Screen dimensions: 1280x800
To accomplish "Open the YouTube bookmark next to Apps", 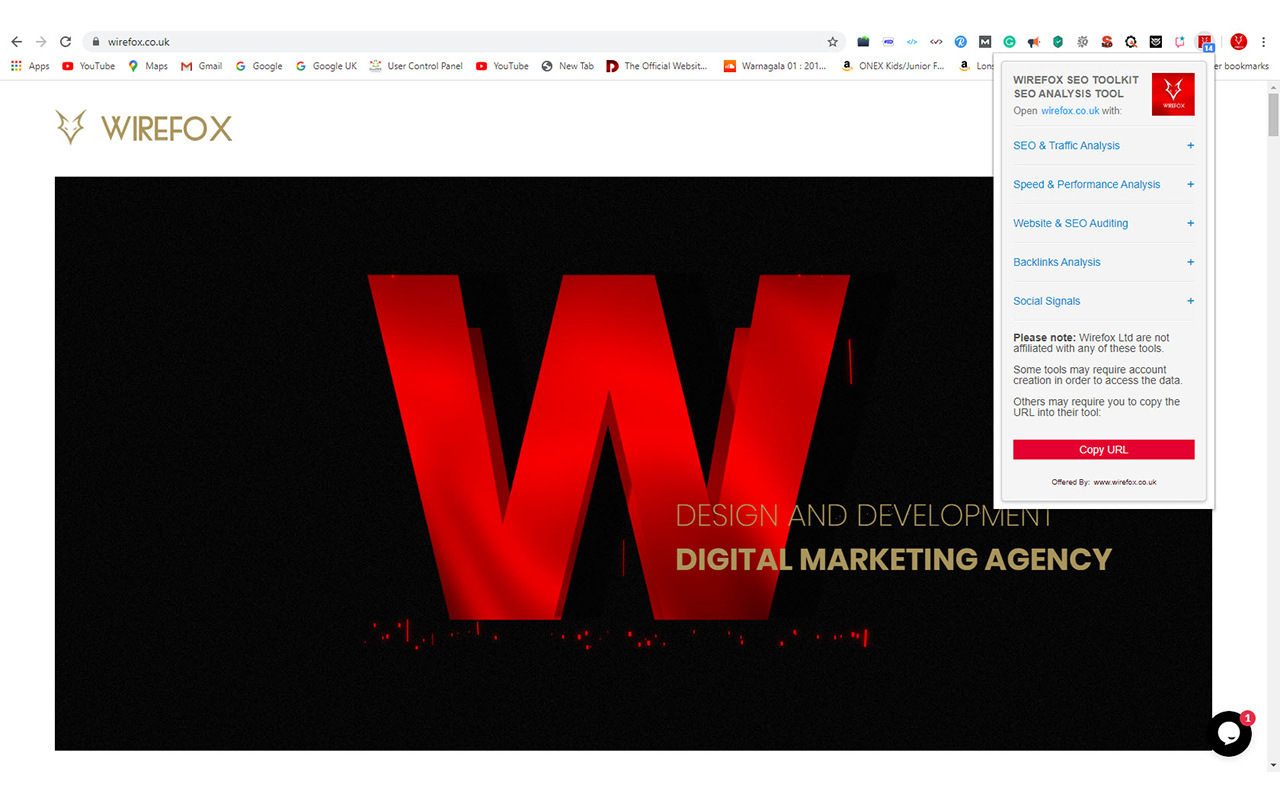I will [88, 66].
